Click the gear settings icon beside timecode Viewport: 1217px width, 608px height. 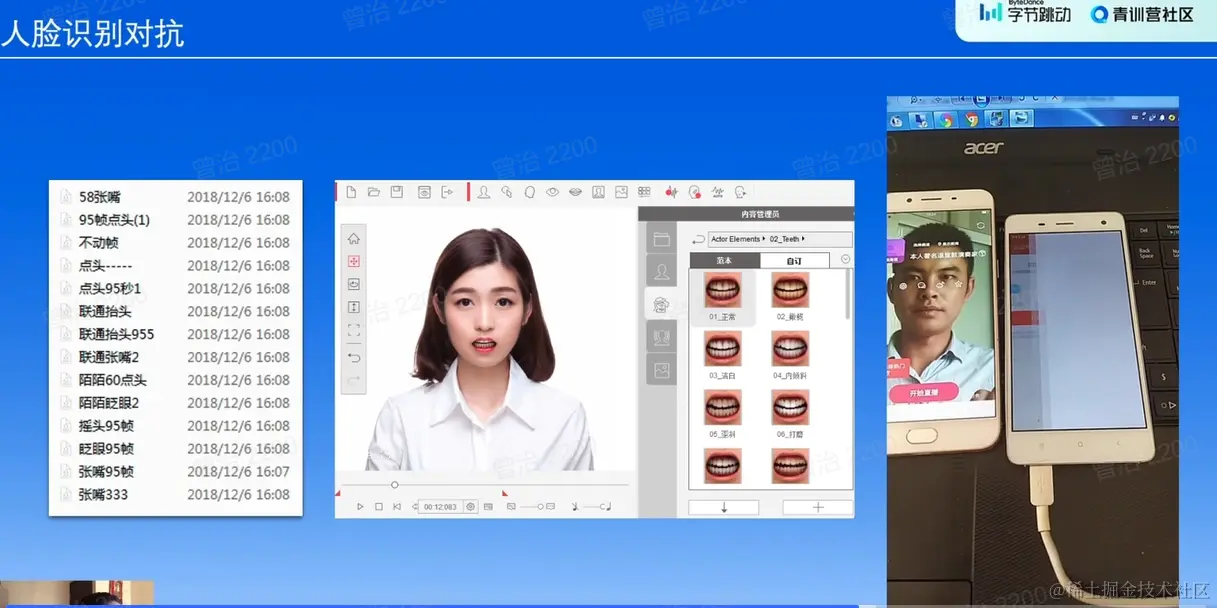coord(470,507)
